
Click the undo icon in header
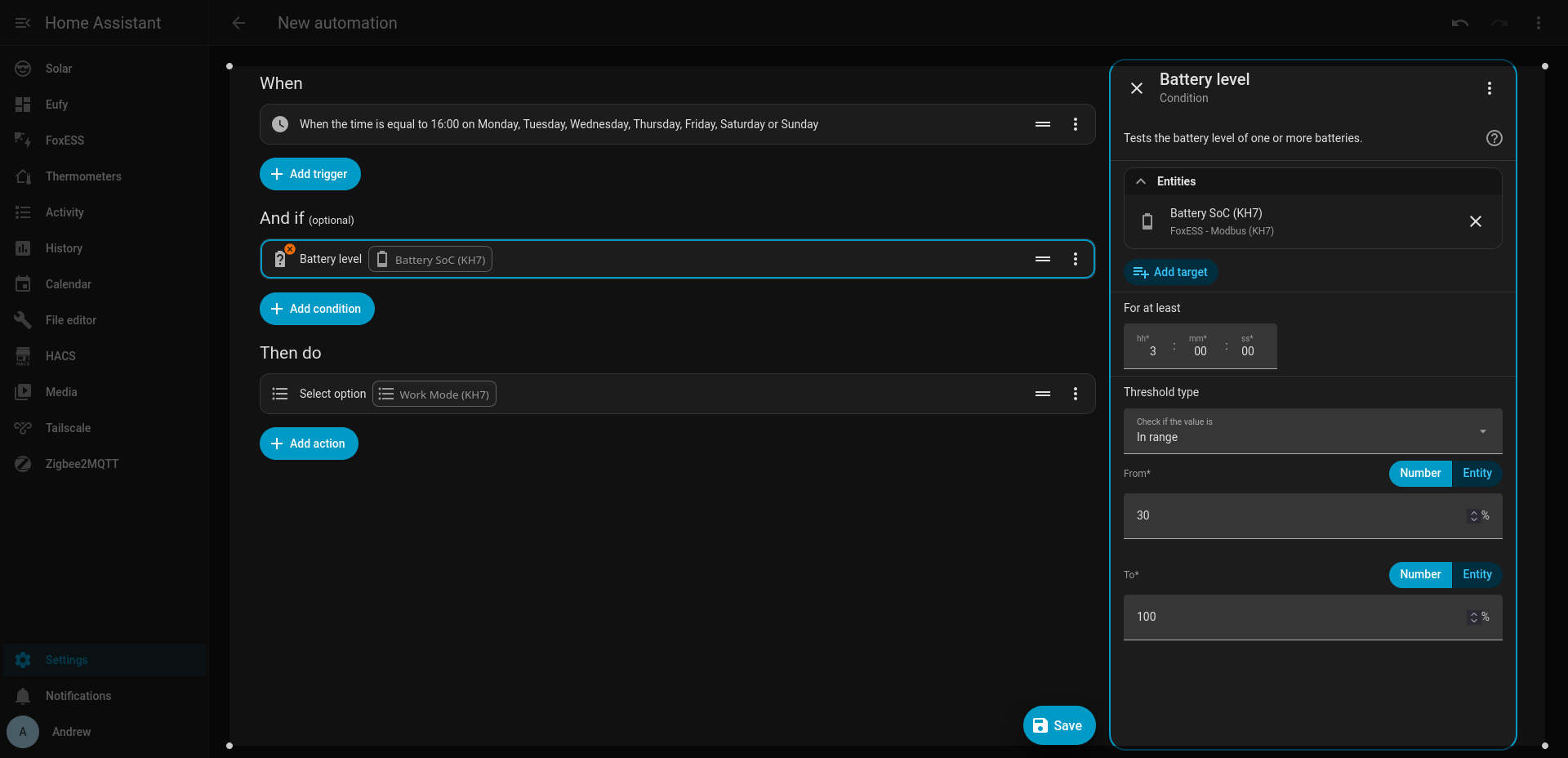pyautogui.click(x=1460, y=23)
